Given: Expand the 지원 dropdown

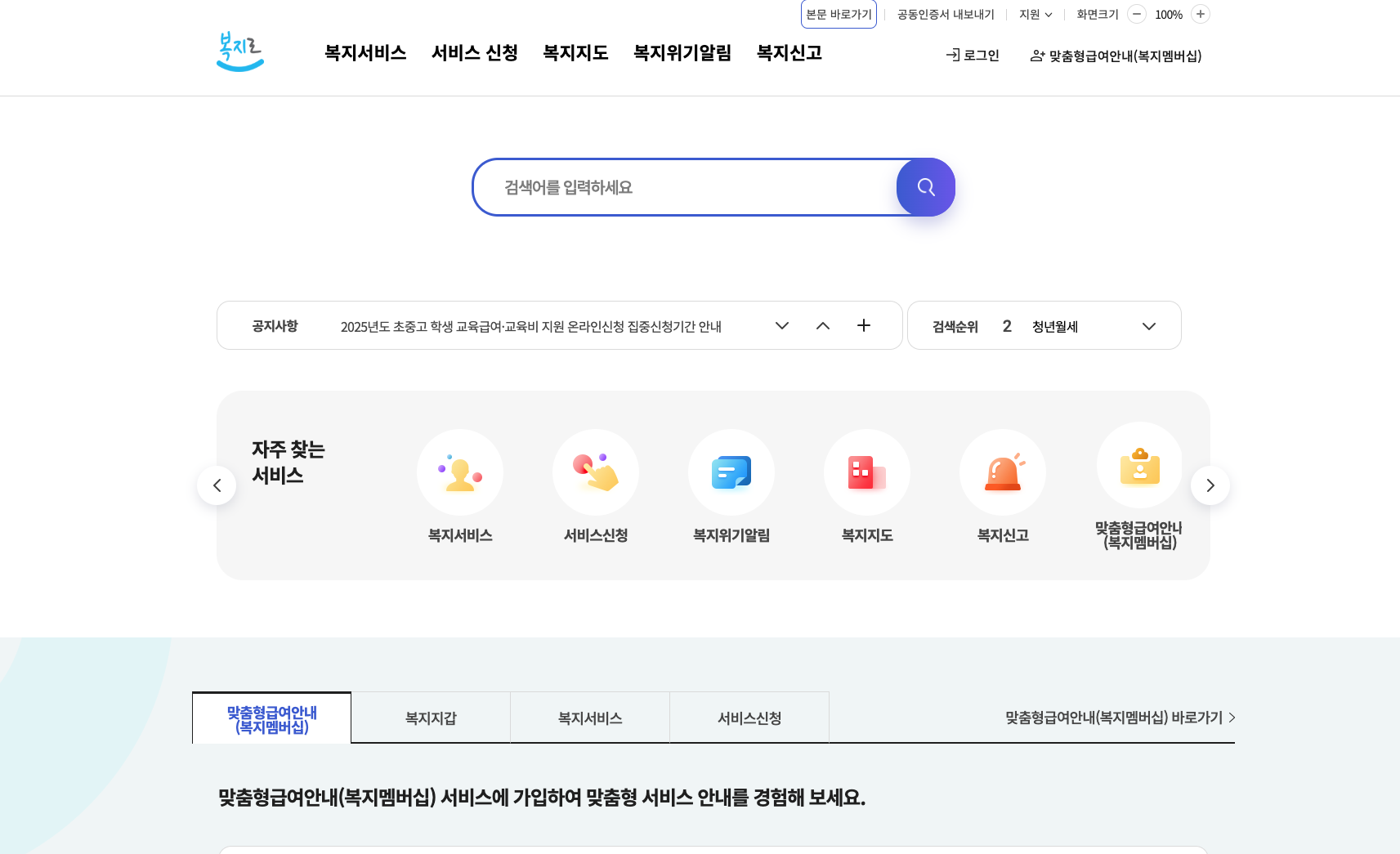Looking at the screenshot, I should pyautogui.click(x=1035, y=15).
